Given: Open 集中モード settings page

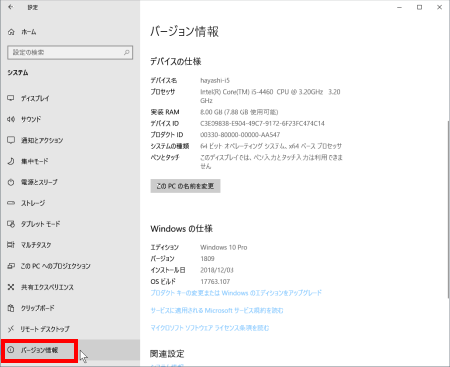Looking at the screenshot, I should pyautogui.click(x=70, y=161).
